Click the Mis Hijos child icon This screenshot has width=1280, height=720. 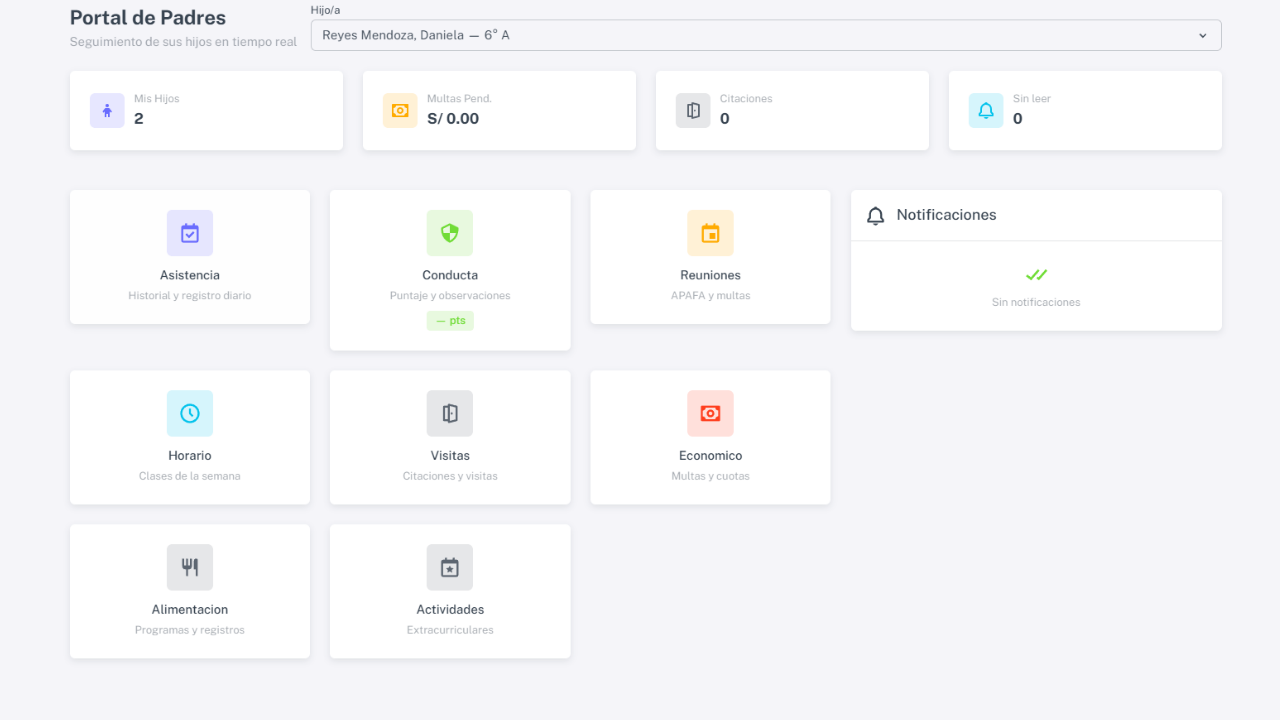click(107, 110)
